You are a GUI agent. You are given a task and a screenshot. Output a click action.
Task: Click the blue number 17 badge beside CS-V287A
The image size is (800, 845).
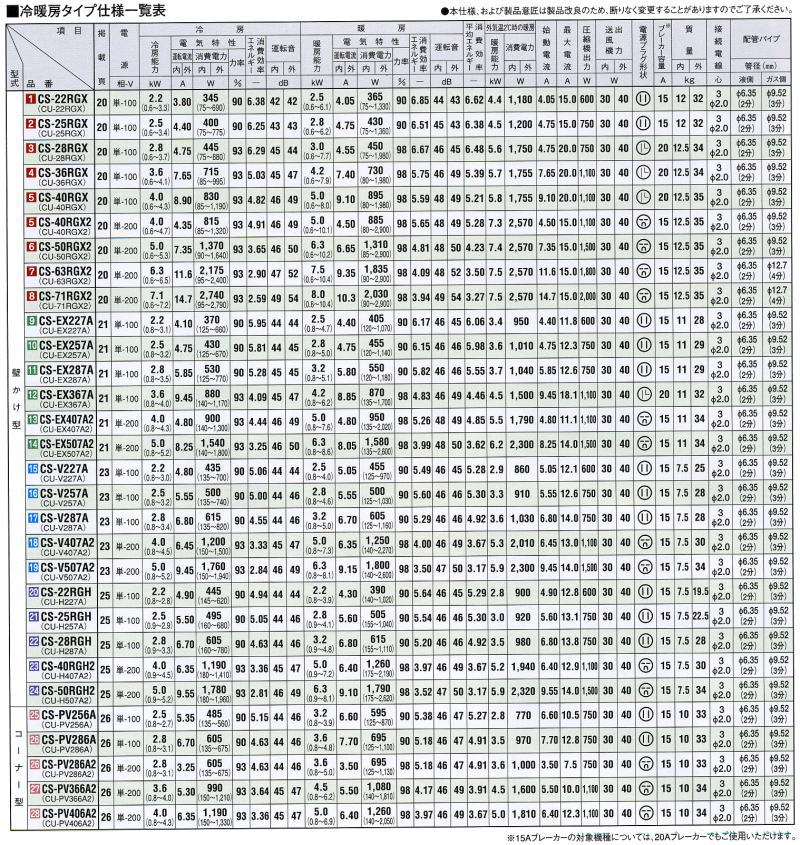click(x=33, y=518)
